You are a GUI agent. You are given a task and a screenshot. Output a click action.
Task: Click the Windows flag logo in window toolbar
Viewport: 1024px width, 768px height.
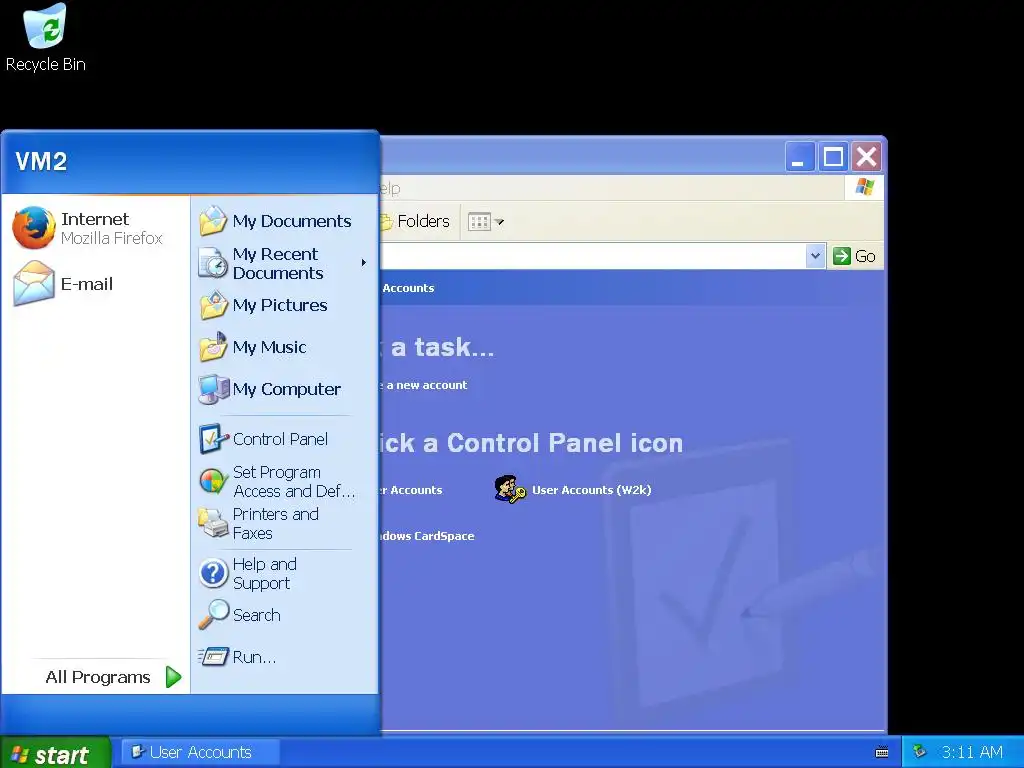(x=864, y=187)
